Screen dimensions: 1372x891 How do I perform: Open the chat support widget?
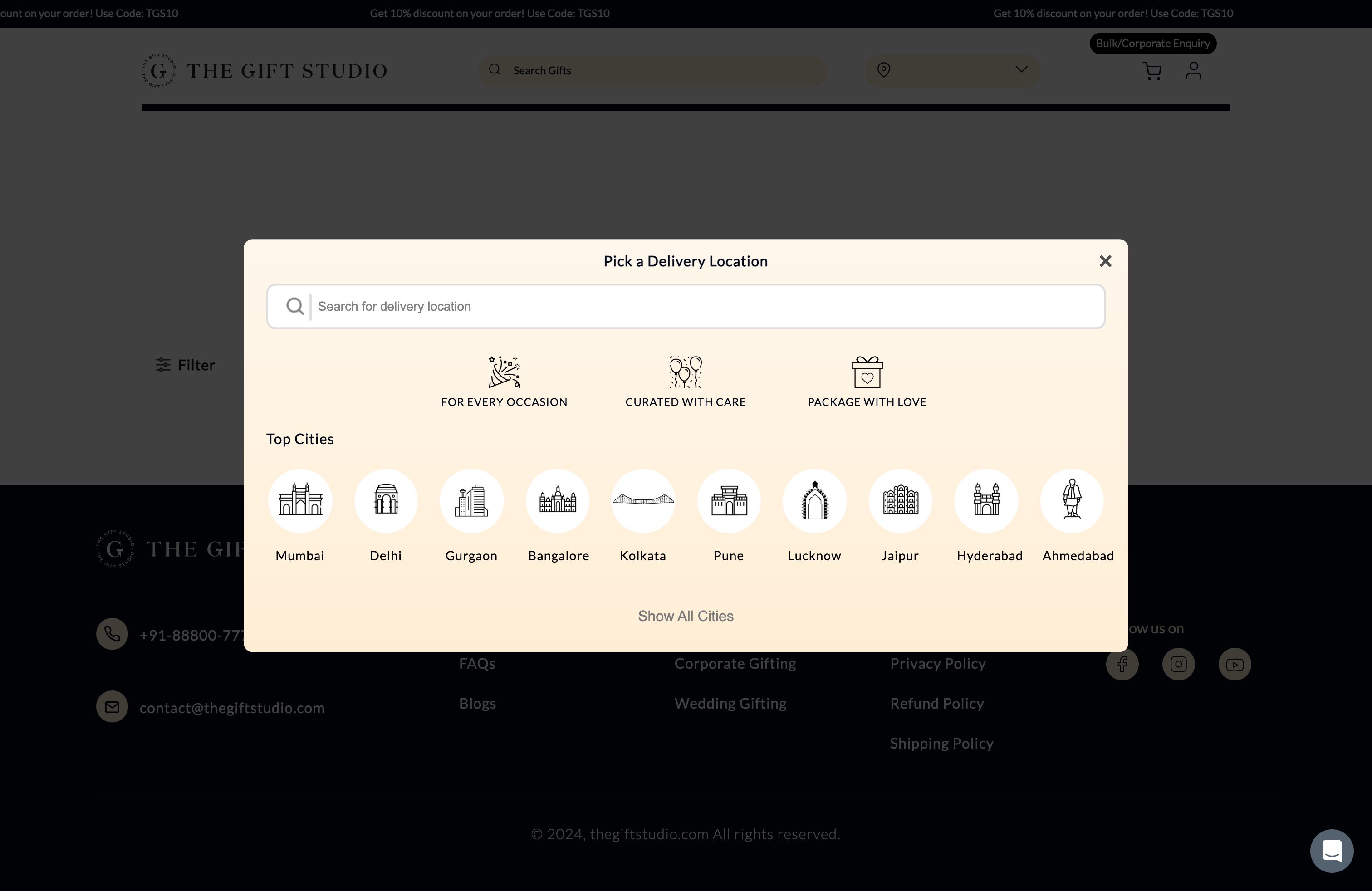[1331, 850]
